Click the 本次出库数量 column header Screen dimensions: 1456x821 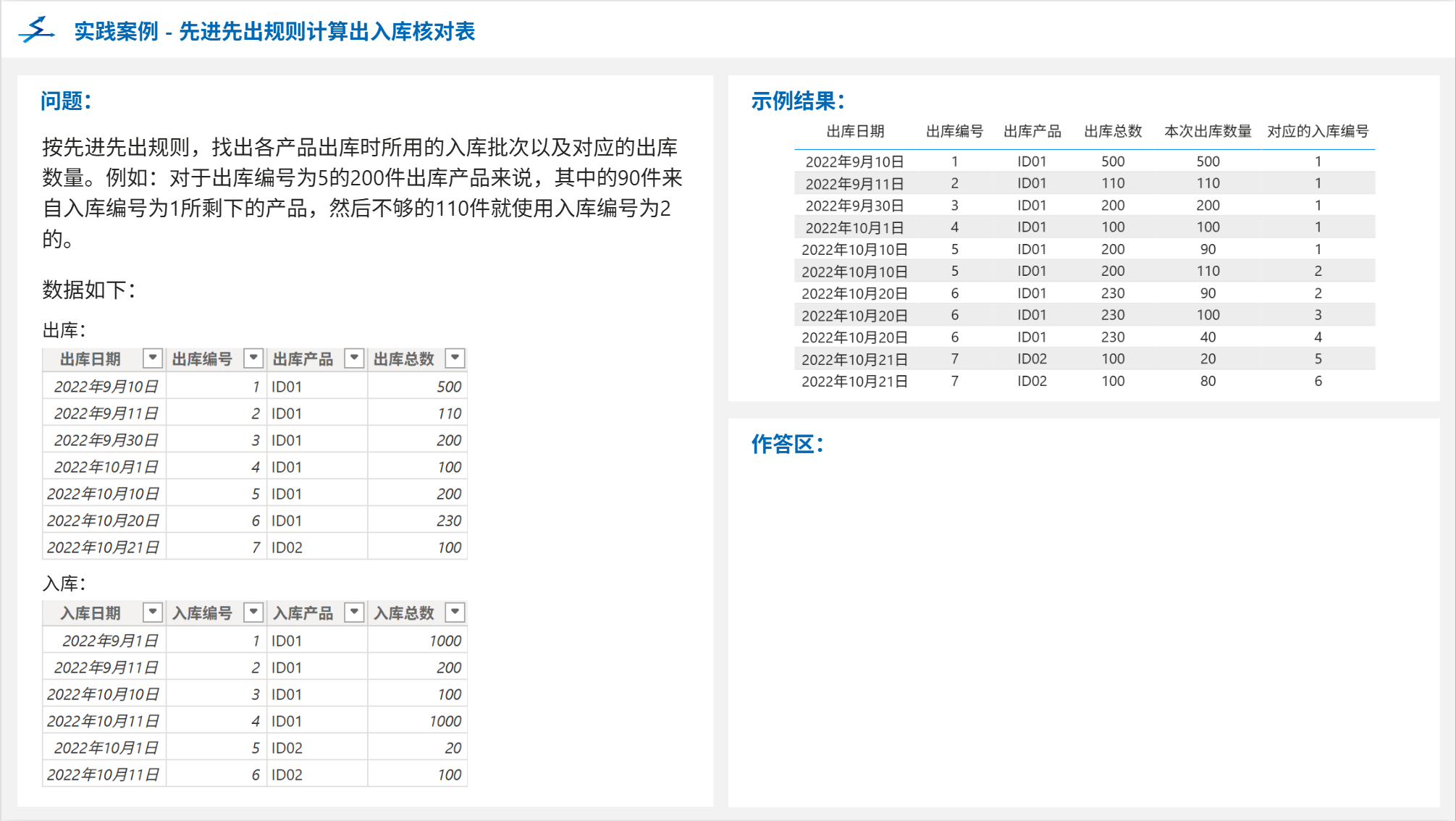coord(1207,131)
